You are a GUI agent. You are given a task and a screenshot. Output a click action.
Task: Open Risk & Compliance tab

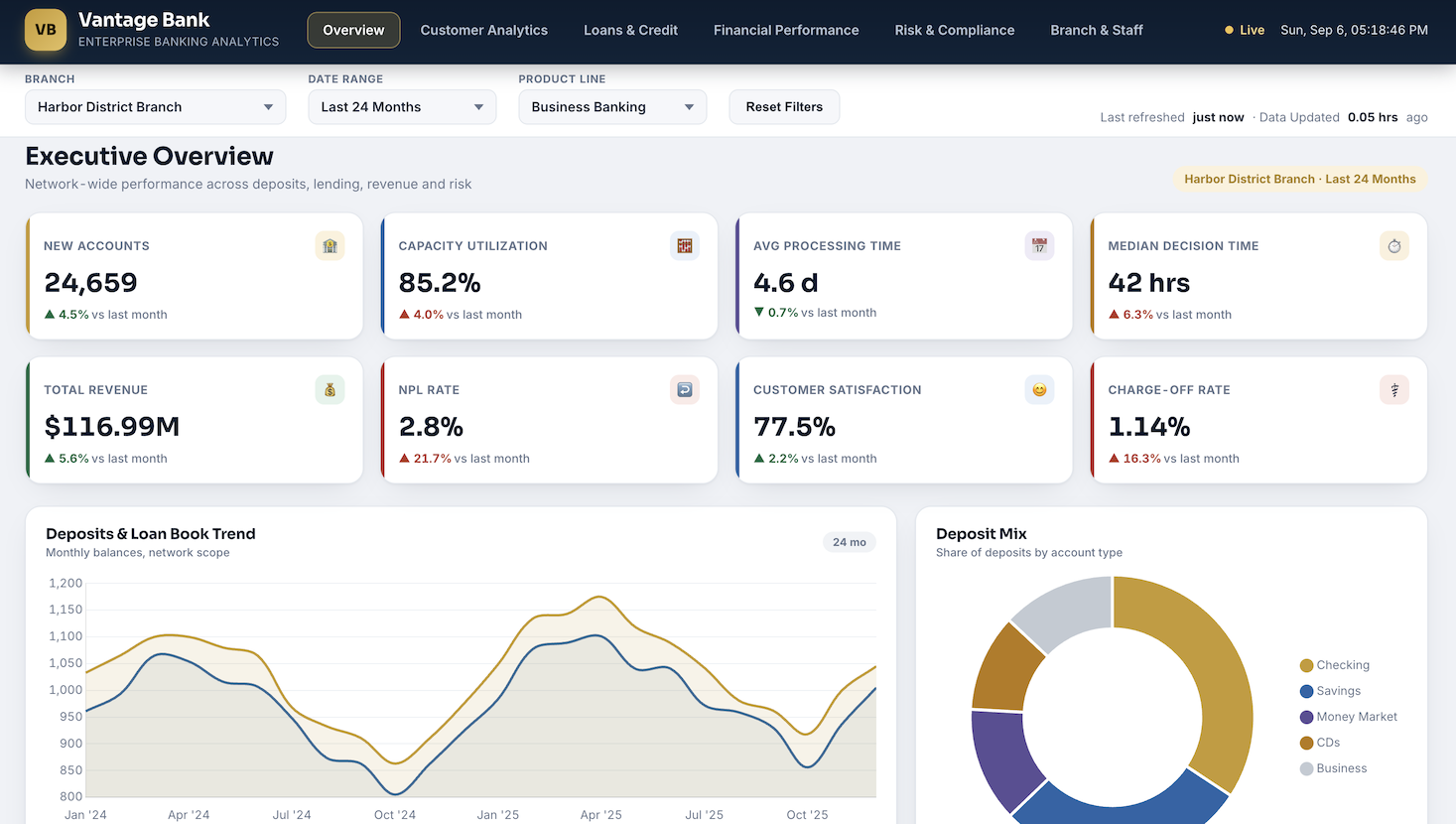point(955,30)
